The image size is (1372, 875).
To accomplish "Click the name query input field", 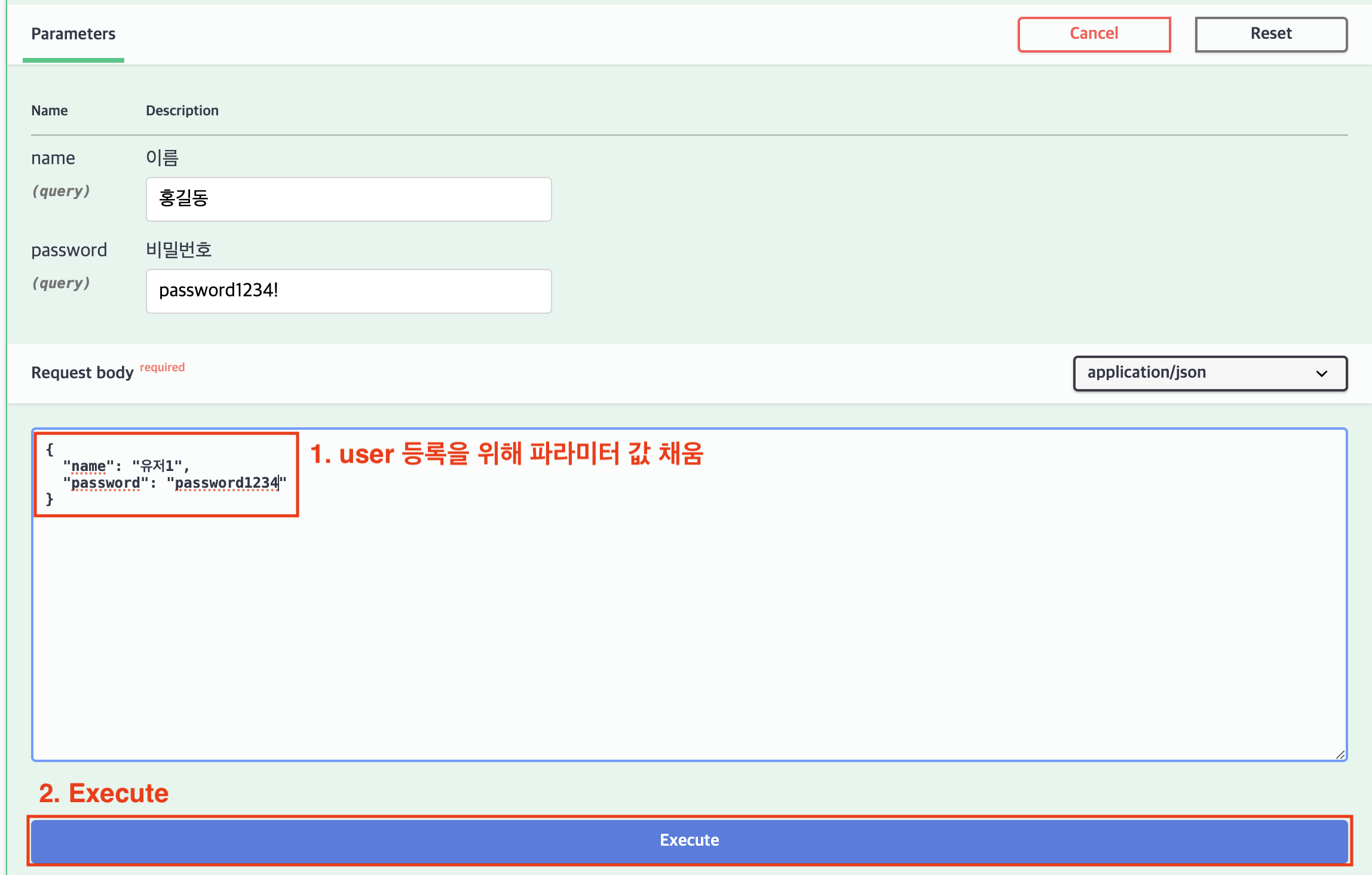I will point(348,199).
